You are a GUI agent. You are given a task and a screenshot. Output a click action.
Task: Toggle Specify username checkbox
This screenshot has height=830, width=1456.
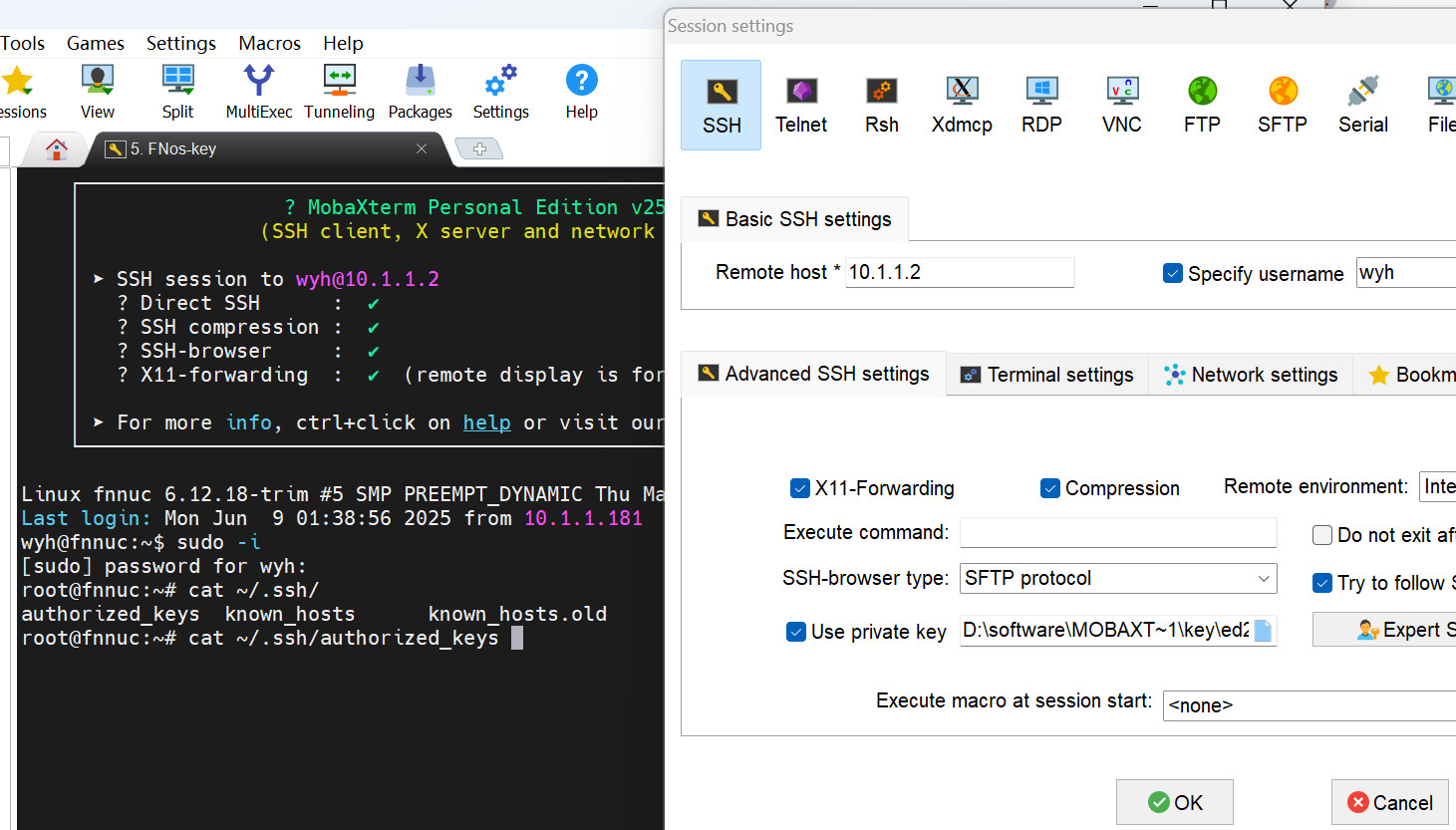point(1173,273)
